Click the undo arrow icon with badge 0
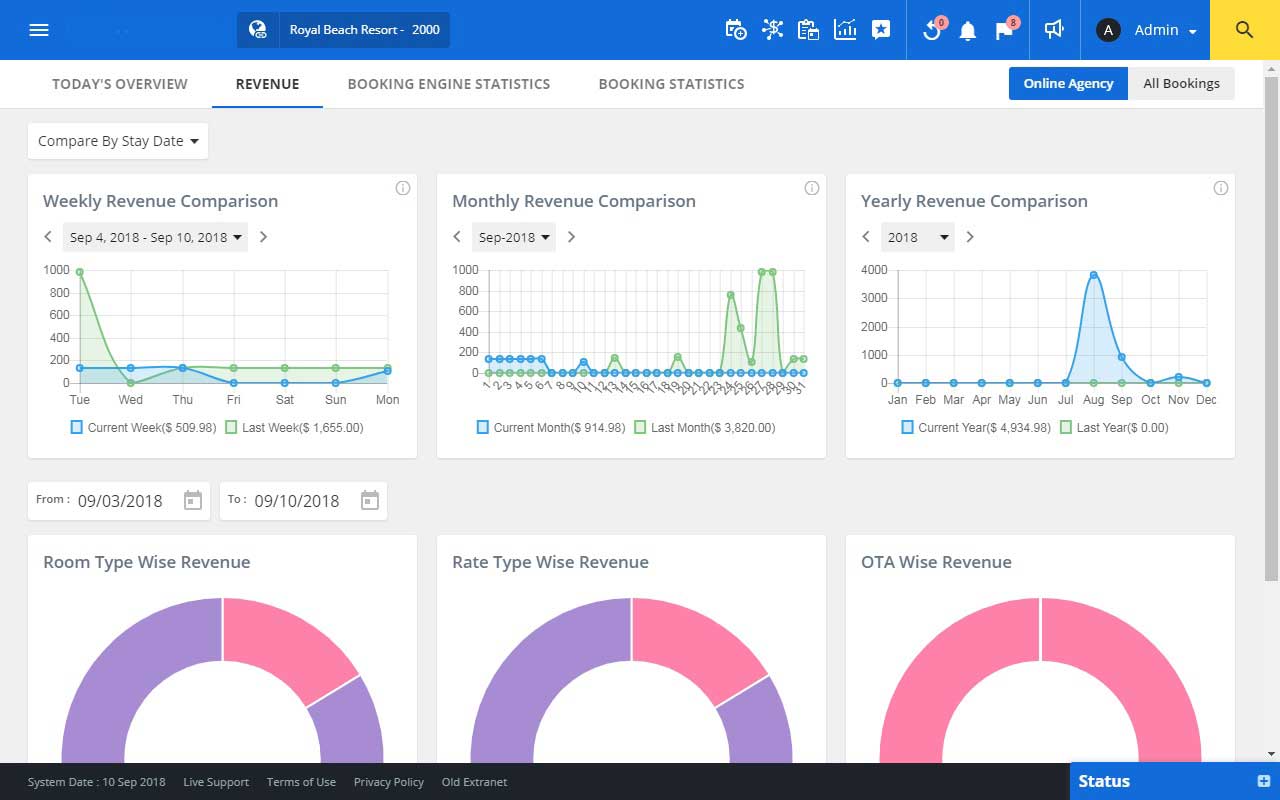Image resolution: width=1280 pixels, height=800 pixels. (x=932, y=30)
